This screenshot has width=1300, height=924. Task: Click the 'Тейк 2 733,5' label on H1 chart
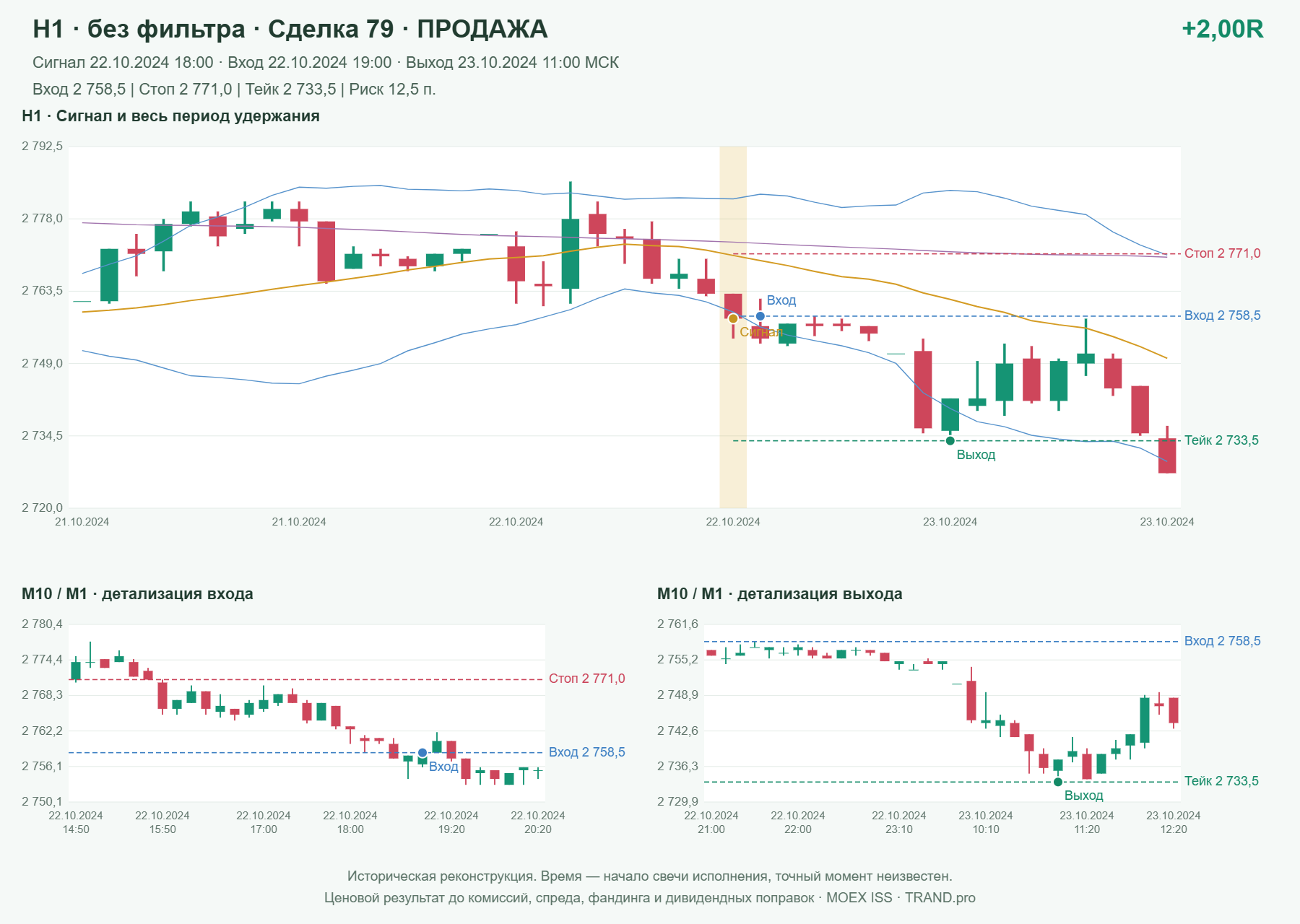click(1221, 440)
